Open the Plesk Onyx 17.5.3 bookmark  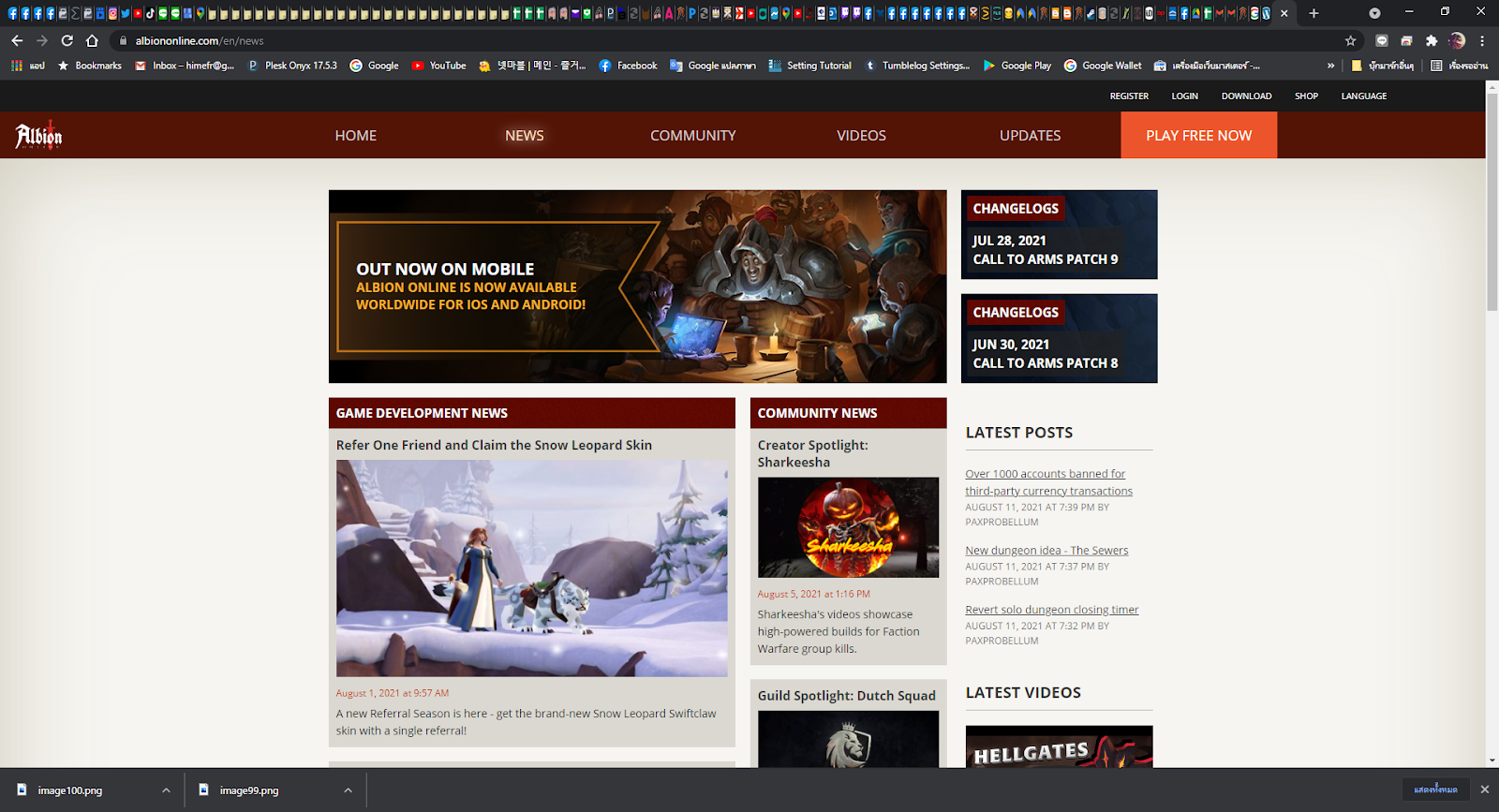click(291, 66)
